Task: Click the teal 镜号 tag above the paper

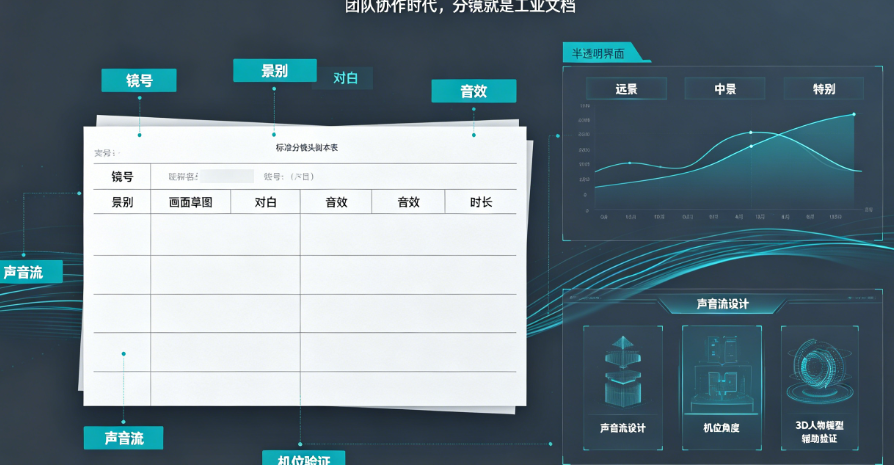Action: pos(139,80)
